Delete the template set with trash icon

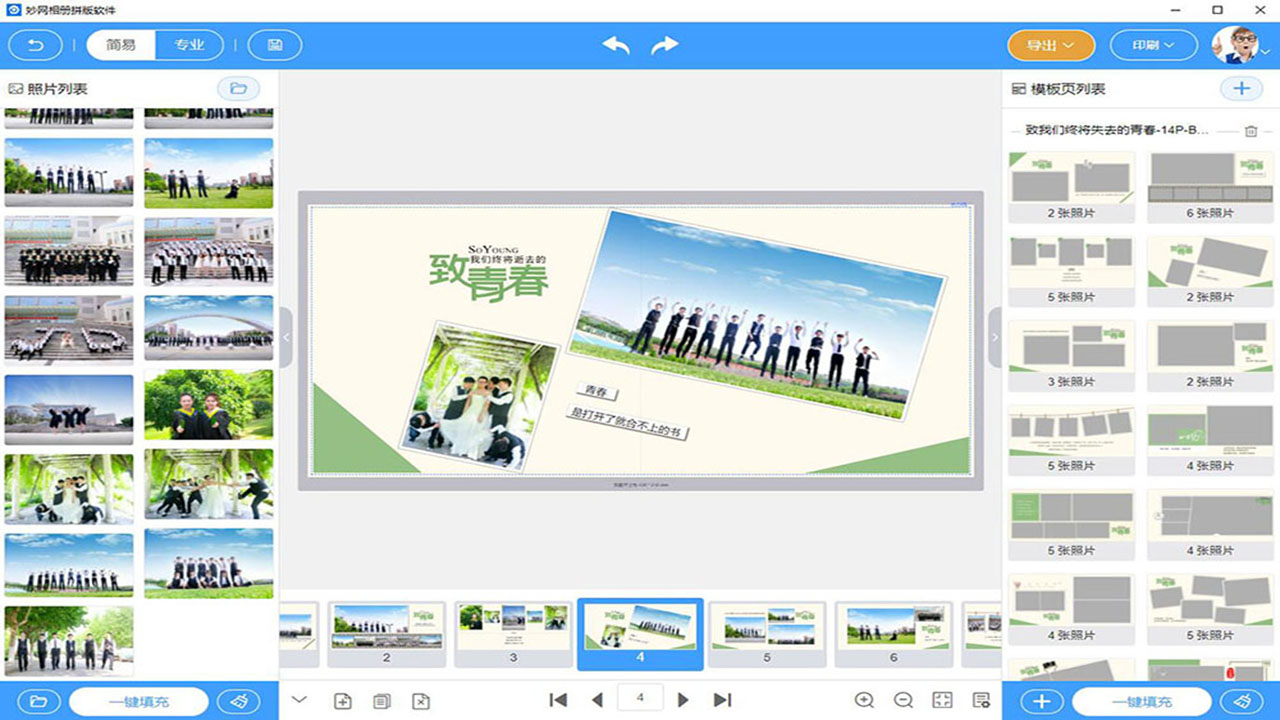tap(1250, 131)
